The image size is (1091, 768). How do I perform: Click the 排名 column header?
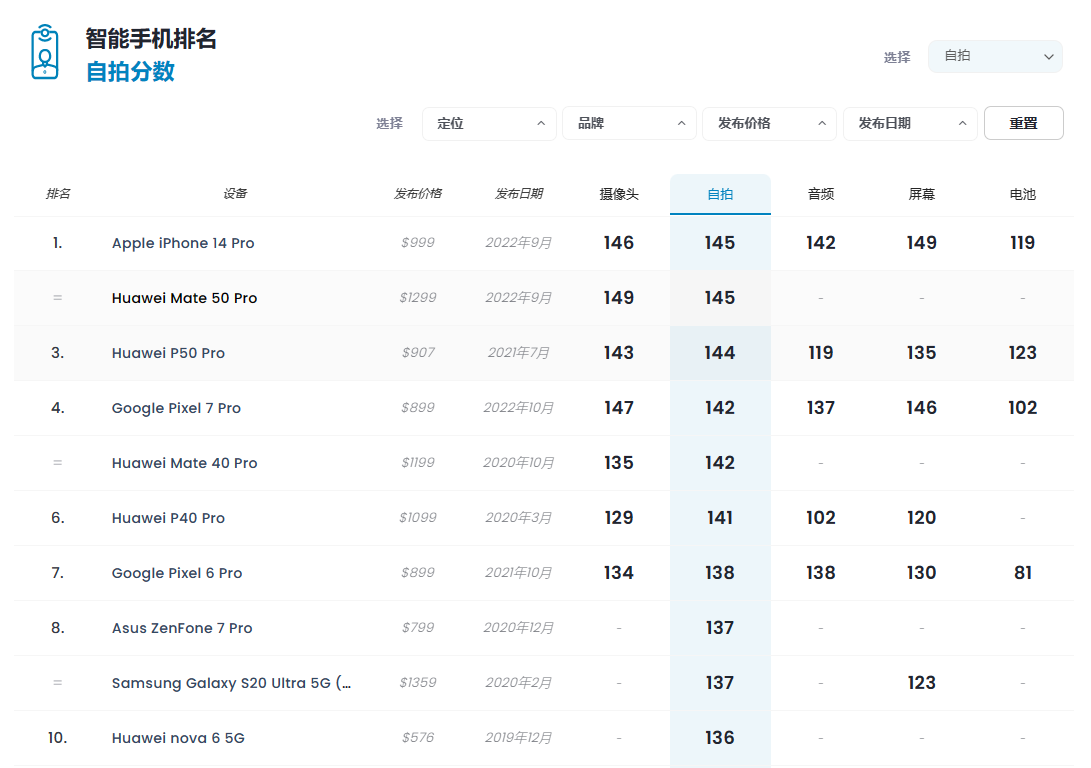pyautogui.click(x=58, y=193)
